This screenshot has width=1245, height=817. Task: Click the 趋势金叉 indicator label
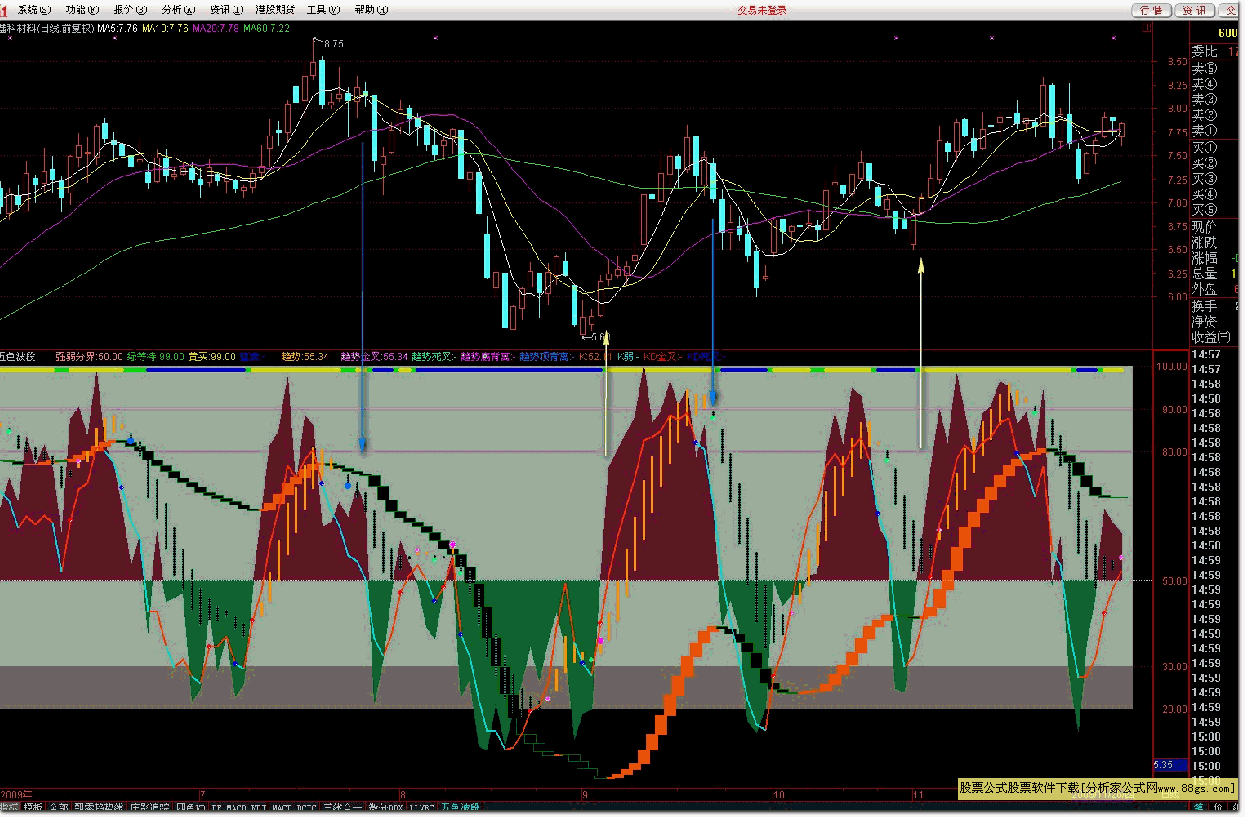[373, 356]
